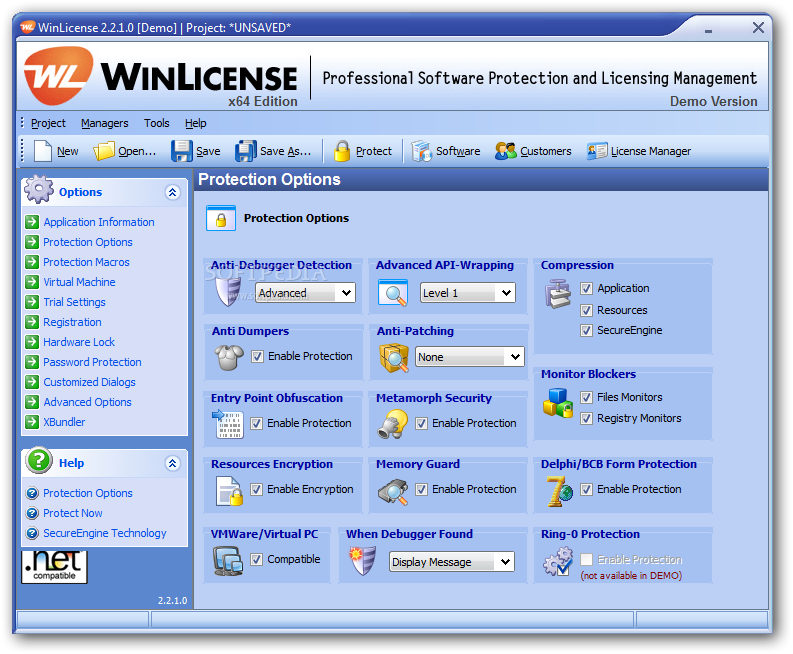
Task: Click the Save floppy disk icon
Action: coord(182,151)
